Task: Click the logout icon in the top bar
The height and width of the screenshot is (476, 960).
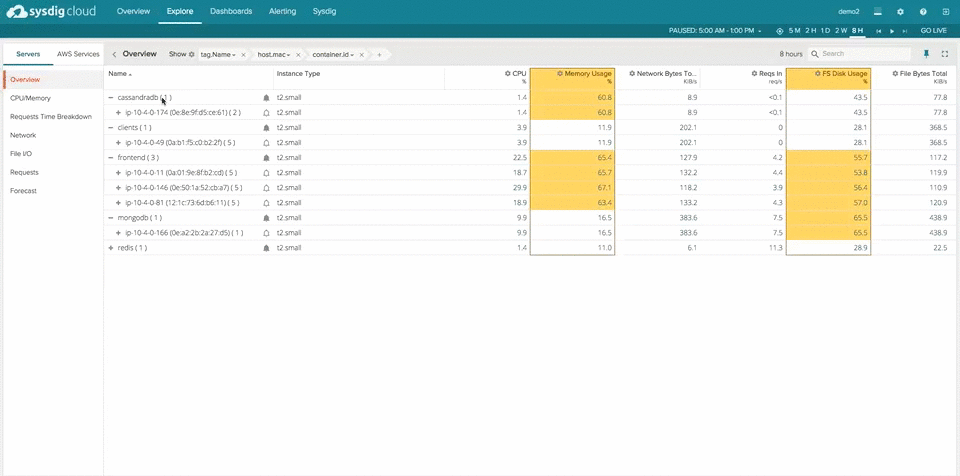Action: [x=946, y=12]
